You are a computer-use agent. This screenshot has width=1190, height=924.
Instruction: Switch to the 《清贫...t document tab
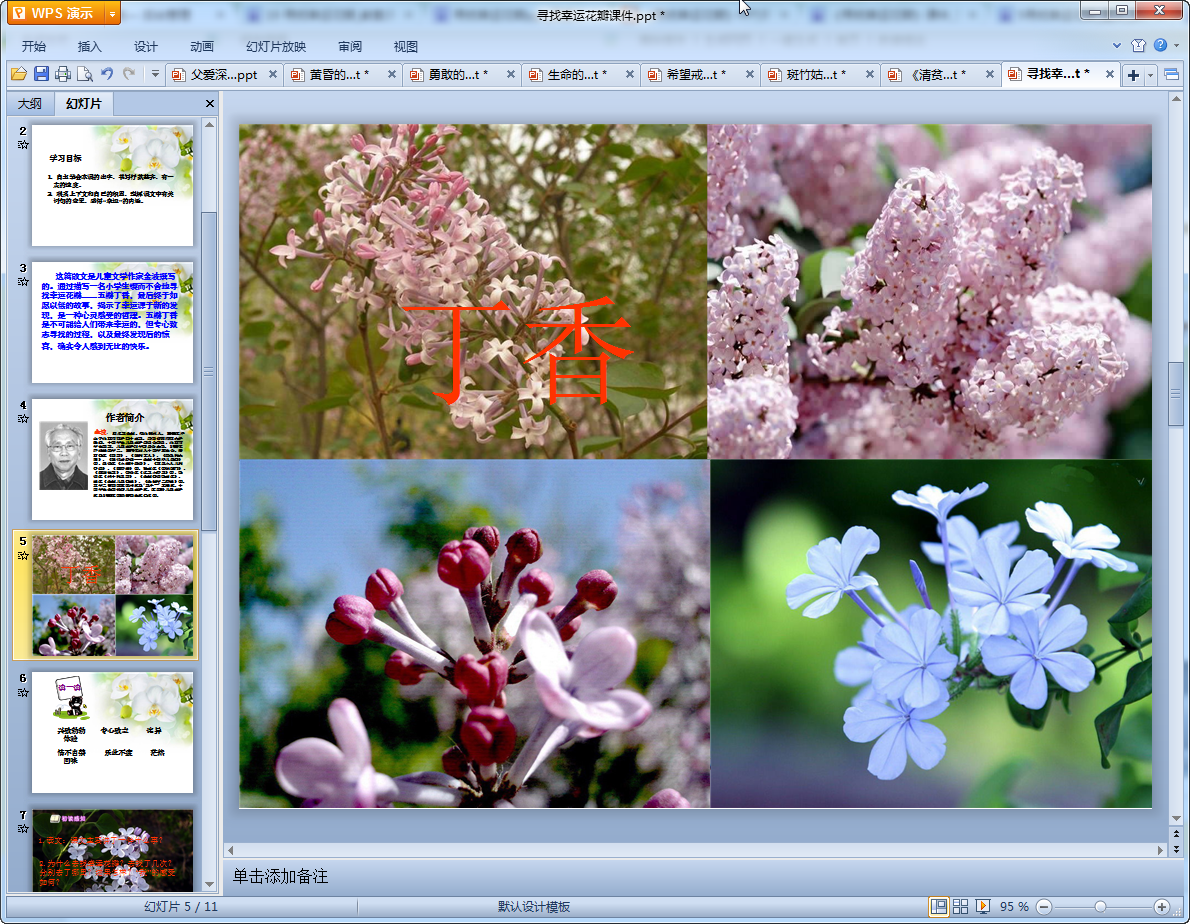click(938, 74)
